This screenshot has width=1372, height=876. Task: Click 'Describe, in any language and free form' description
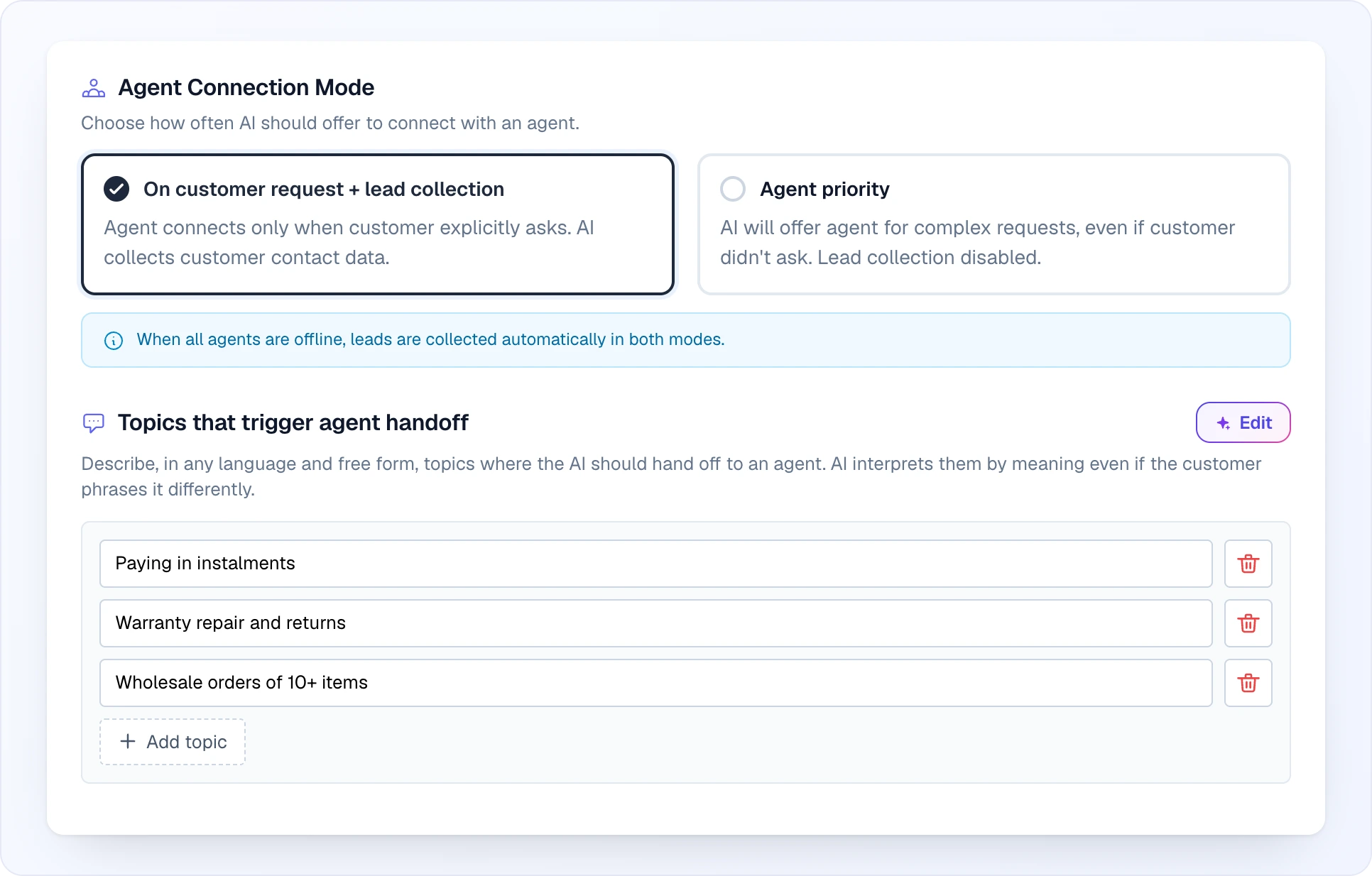(x=671, y=476)
